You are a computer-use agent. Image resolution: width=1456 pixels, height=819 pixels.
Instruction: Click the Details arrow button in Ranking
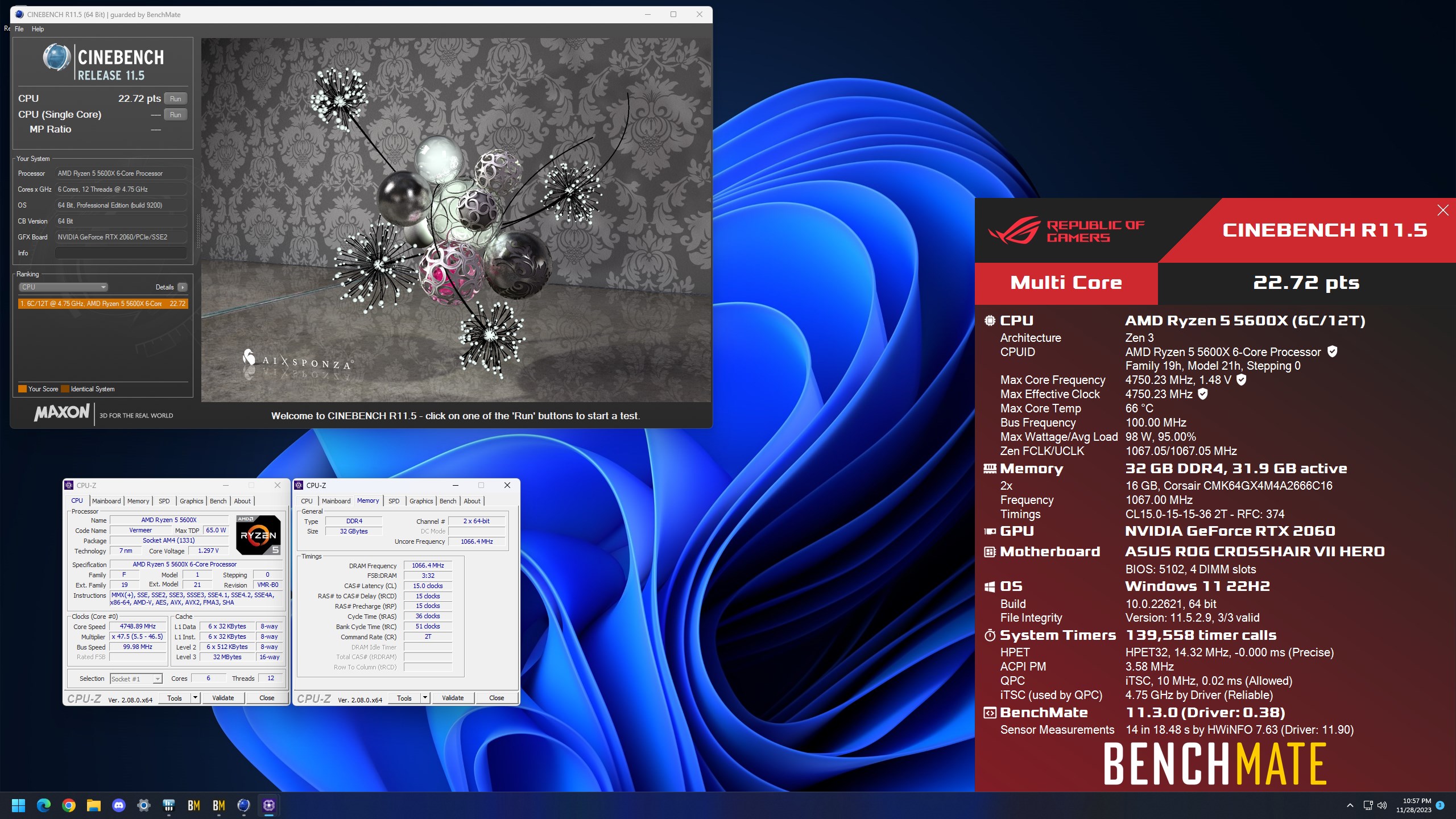[183, 287]
